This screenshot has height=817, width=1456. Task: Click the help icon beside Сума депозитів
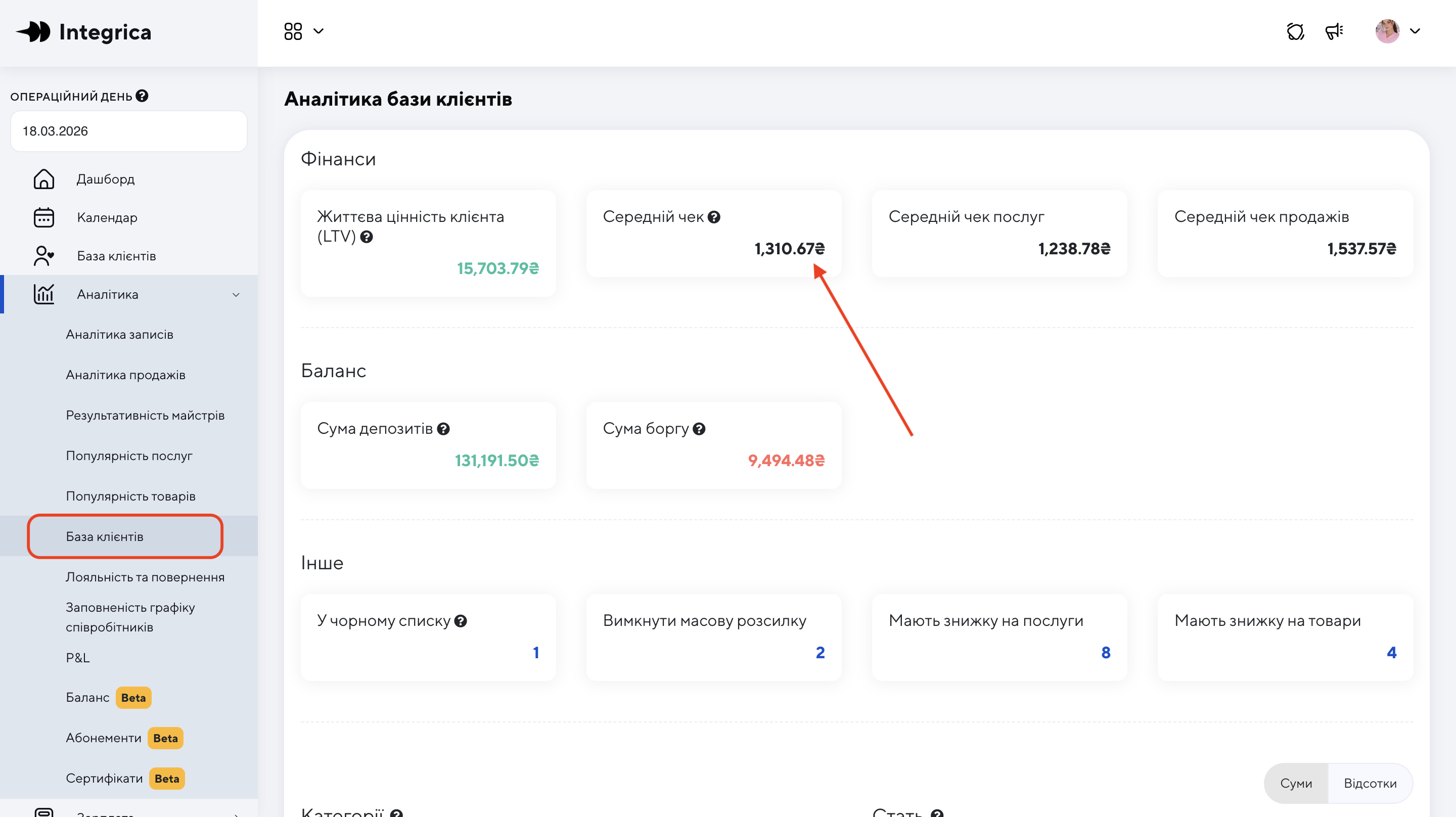coord(444,429)
